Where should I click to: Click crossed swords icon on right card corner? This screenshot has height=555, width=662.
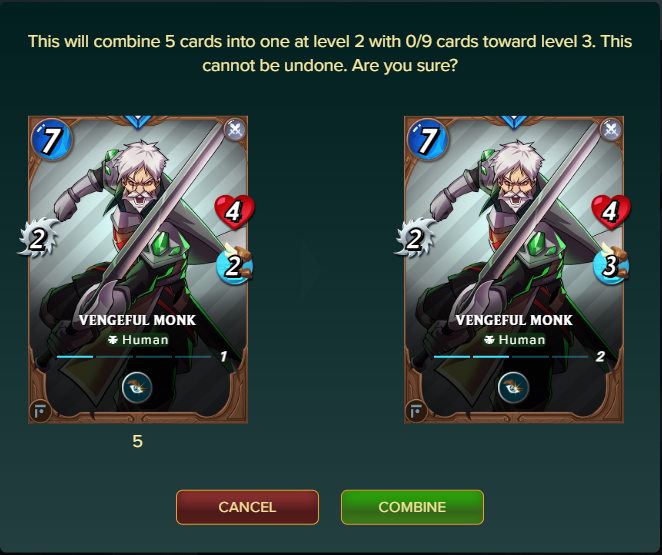click(x=611, y=130)
